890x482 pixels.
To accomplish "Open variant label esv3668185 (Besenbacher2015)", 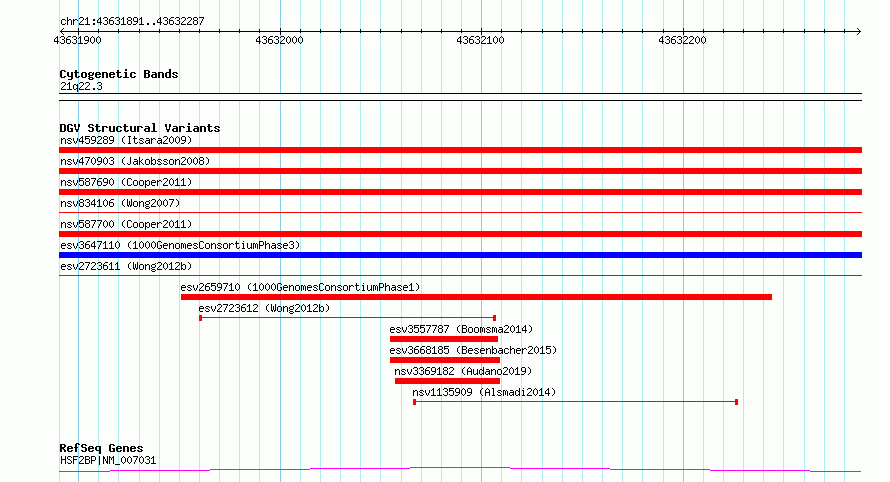I will tap(473, 350).
